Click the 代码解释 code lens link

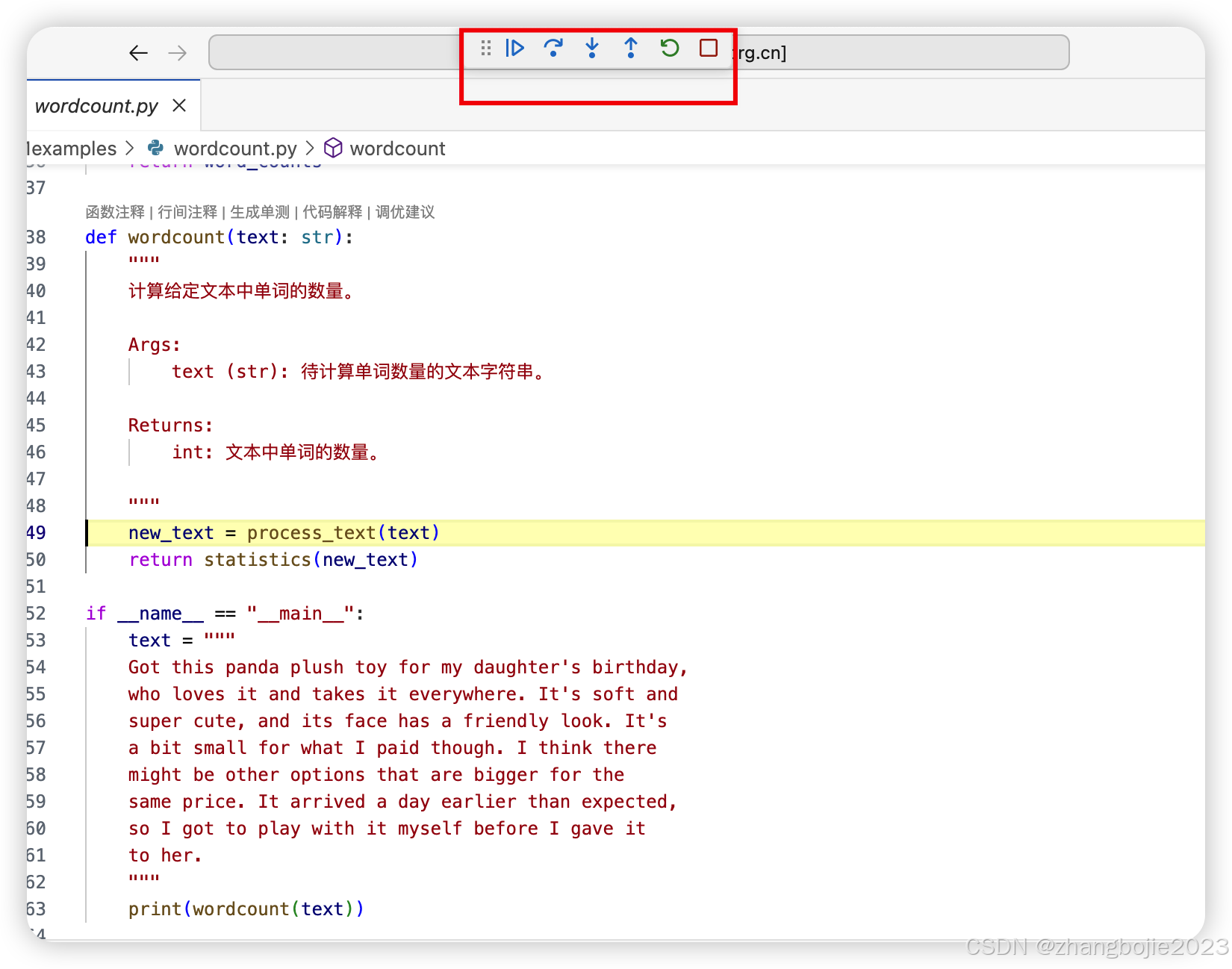tap(332, 212)
